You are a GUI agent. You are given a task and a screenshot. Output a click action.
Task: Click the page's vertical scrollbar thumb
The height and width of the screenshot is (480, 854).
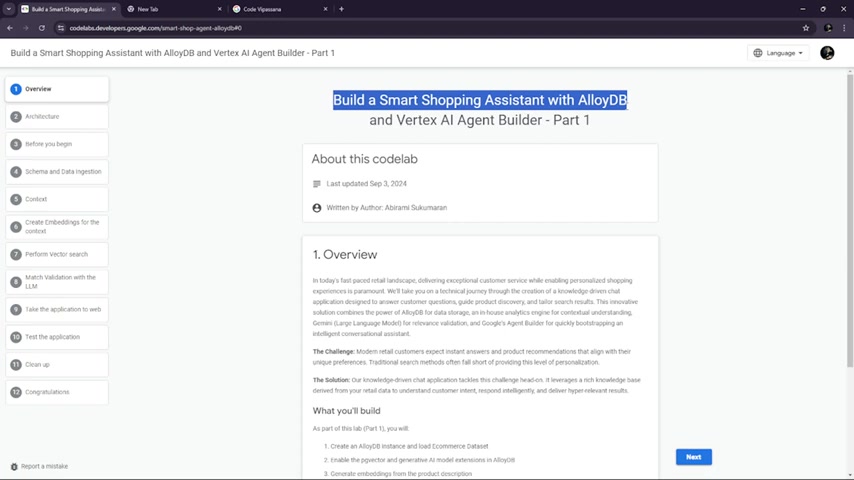pos(850,221)
